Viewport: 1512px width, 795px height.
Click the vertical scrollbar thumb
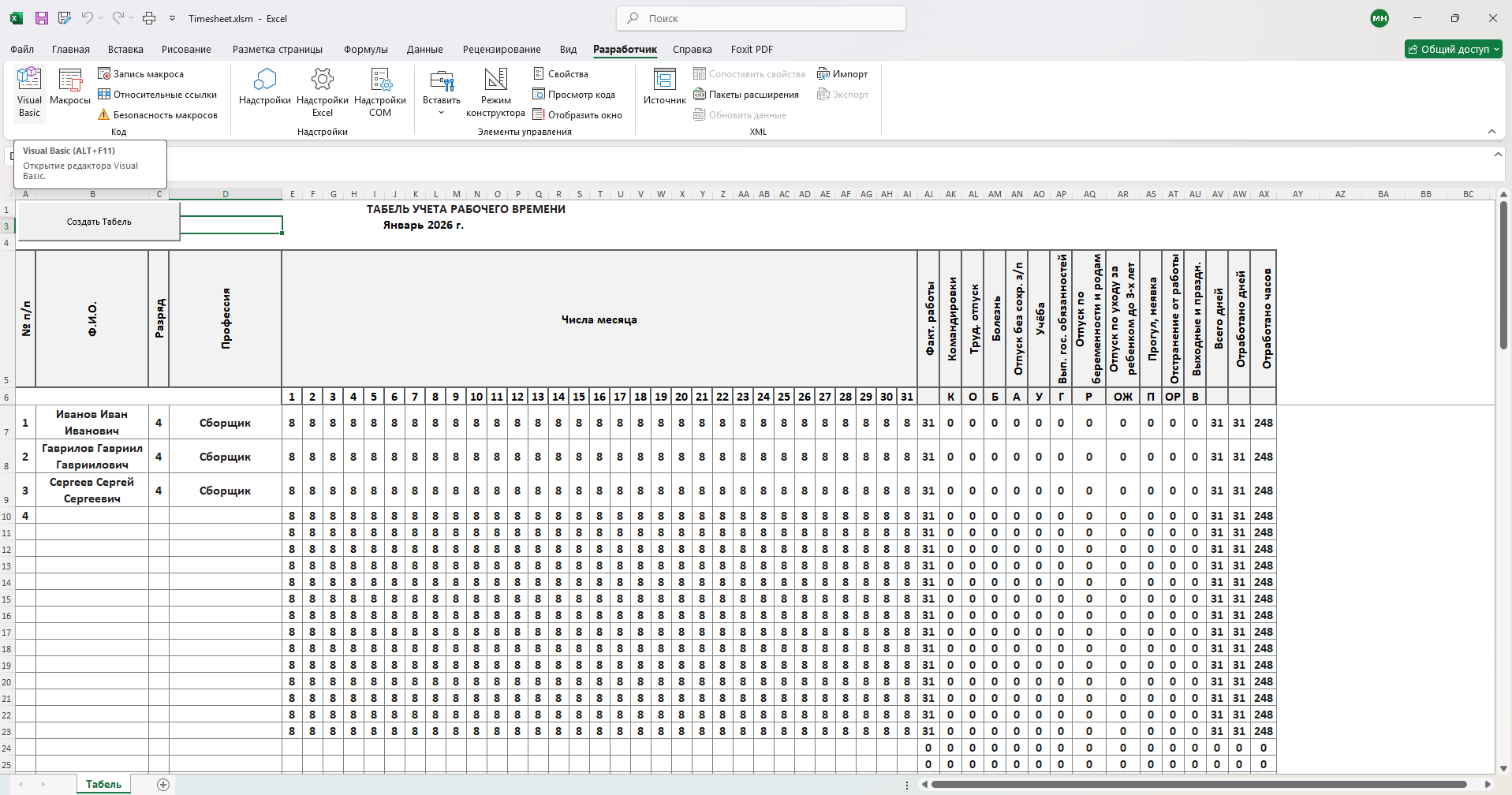(x=1503, y=274)
